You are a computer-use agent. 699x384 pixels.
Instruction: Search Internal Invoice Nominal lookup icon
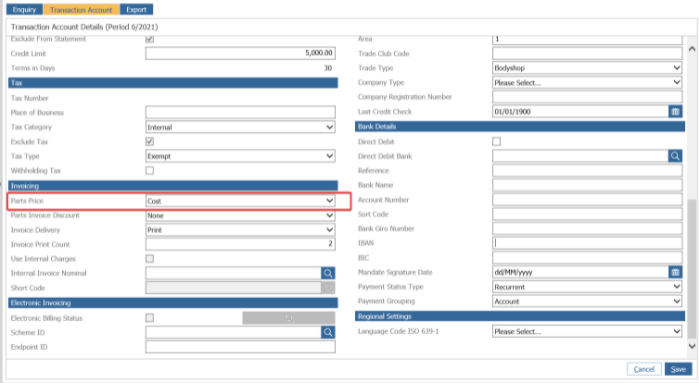pyautogui.click(x=328, y=273)
